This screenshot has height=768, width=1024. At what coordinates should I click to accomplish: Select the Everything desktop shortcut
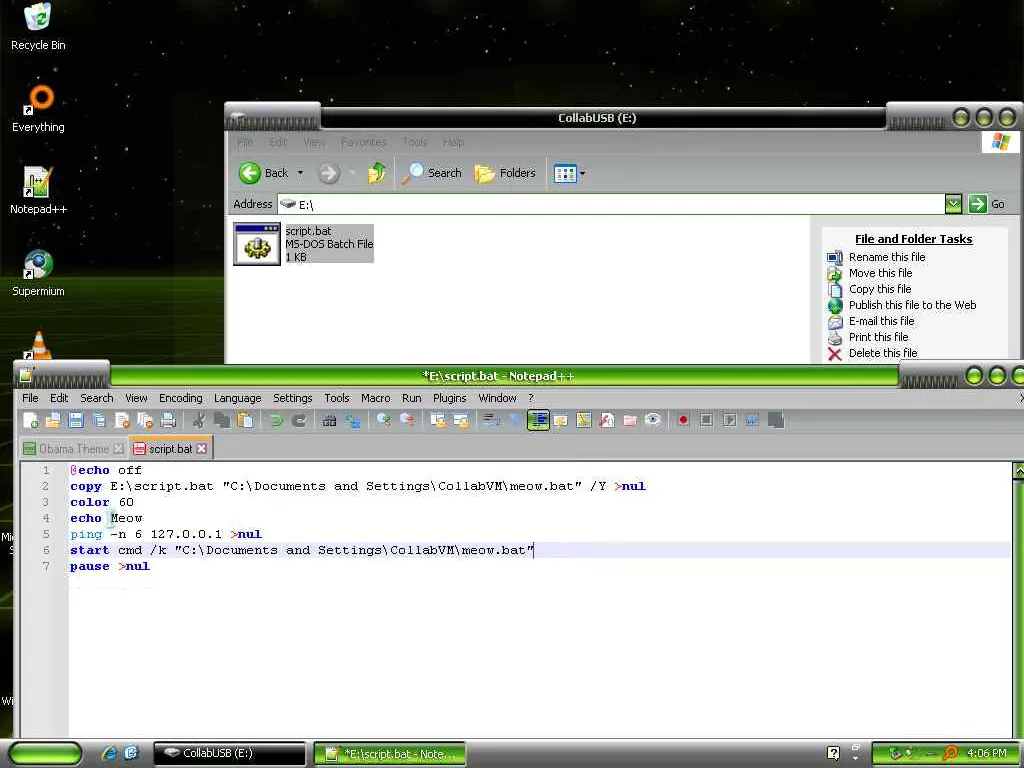(39, 108)
